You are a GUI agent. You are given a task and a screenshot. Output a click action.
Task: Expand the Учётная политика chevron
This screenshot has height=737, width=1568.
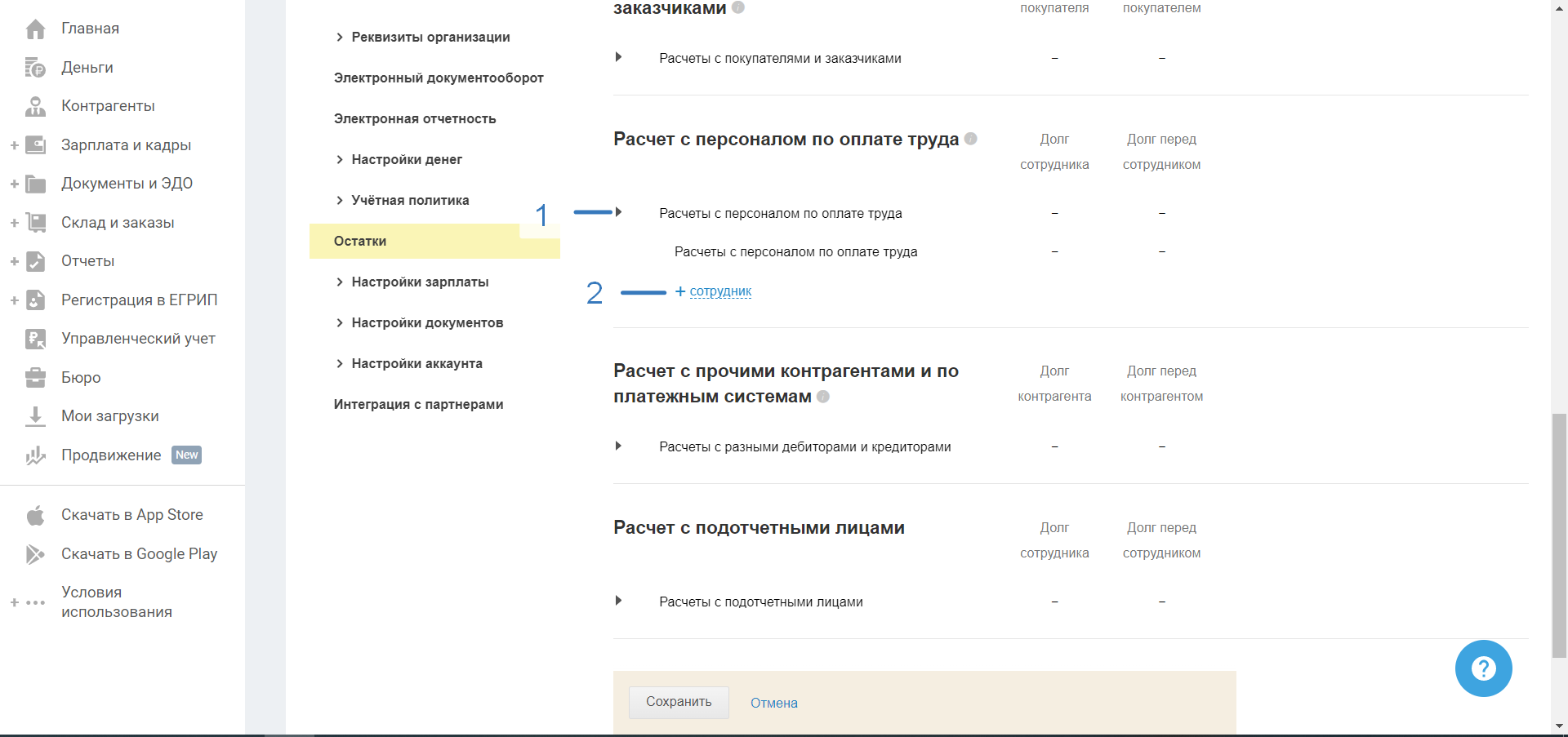coord(340,200)
